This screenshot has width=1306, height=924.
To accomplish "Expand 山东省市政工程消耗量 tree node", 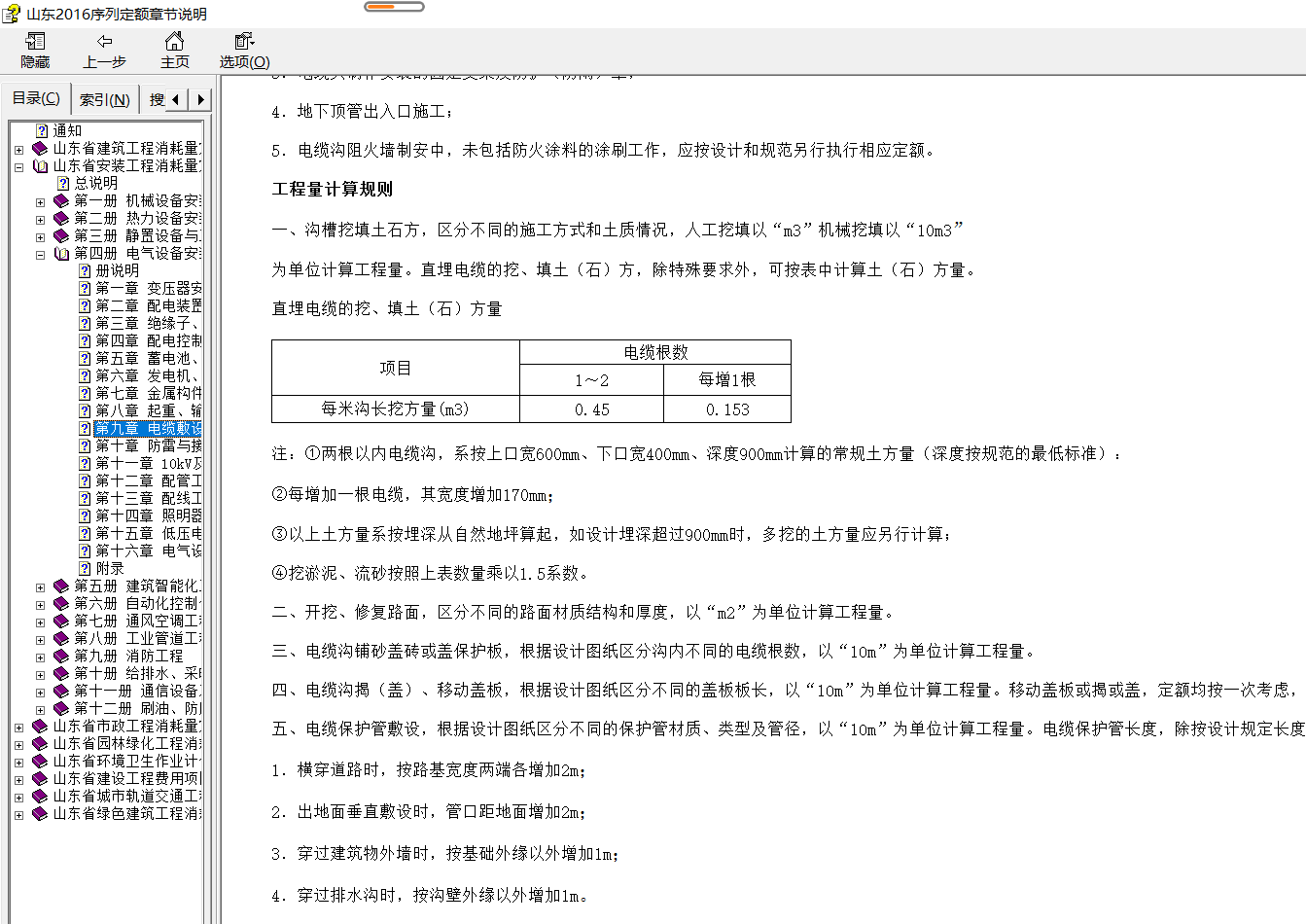I will point(18,727).
